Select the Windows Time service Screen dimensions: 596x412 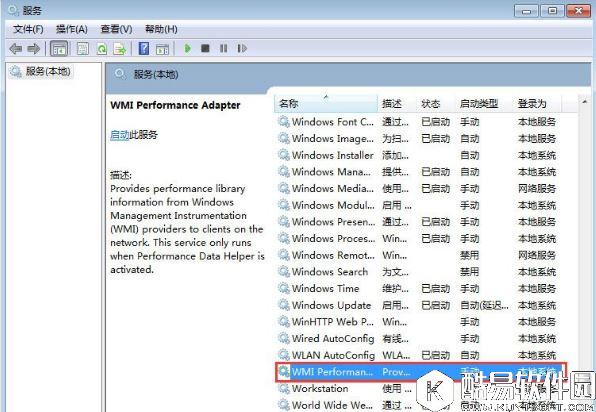[418, 288]
